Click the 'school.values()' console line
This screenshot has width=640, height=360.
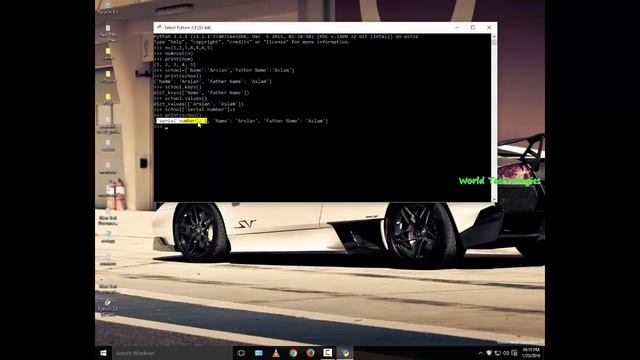click(180, 98)
